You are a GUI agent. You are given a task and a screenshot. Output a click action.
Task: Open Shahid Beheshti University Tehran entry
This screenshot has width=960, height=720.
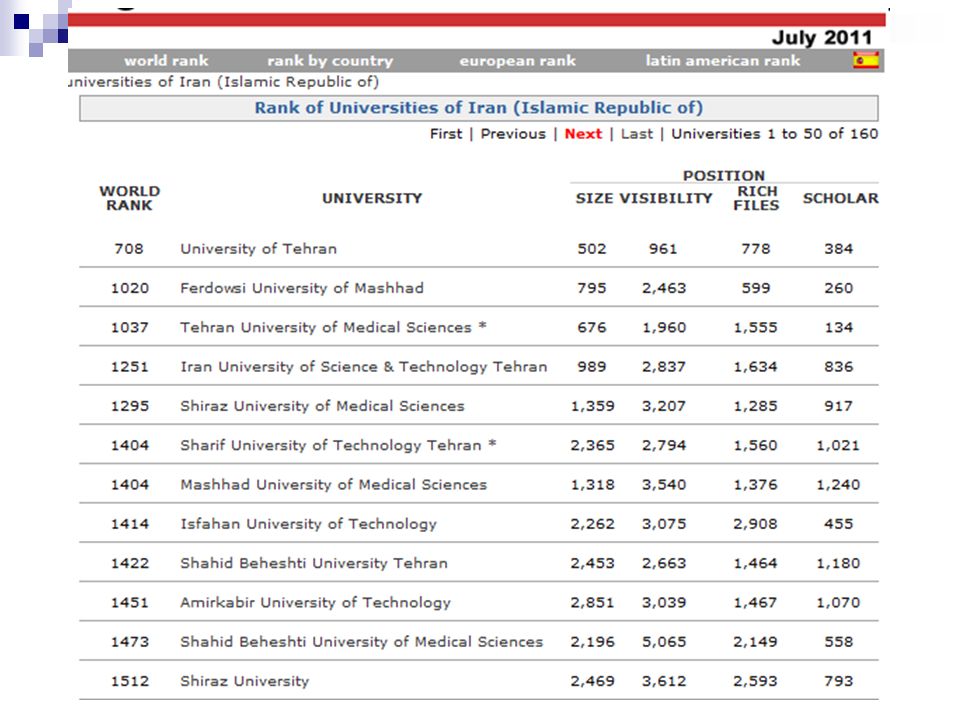click(313, 563)
